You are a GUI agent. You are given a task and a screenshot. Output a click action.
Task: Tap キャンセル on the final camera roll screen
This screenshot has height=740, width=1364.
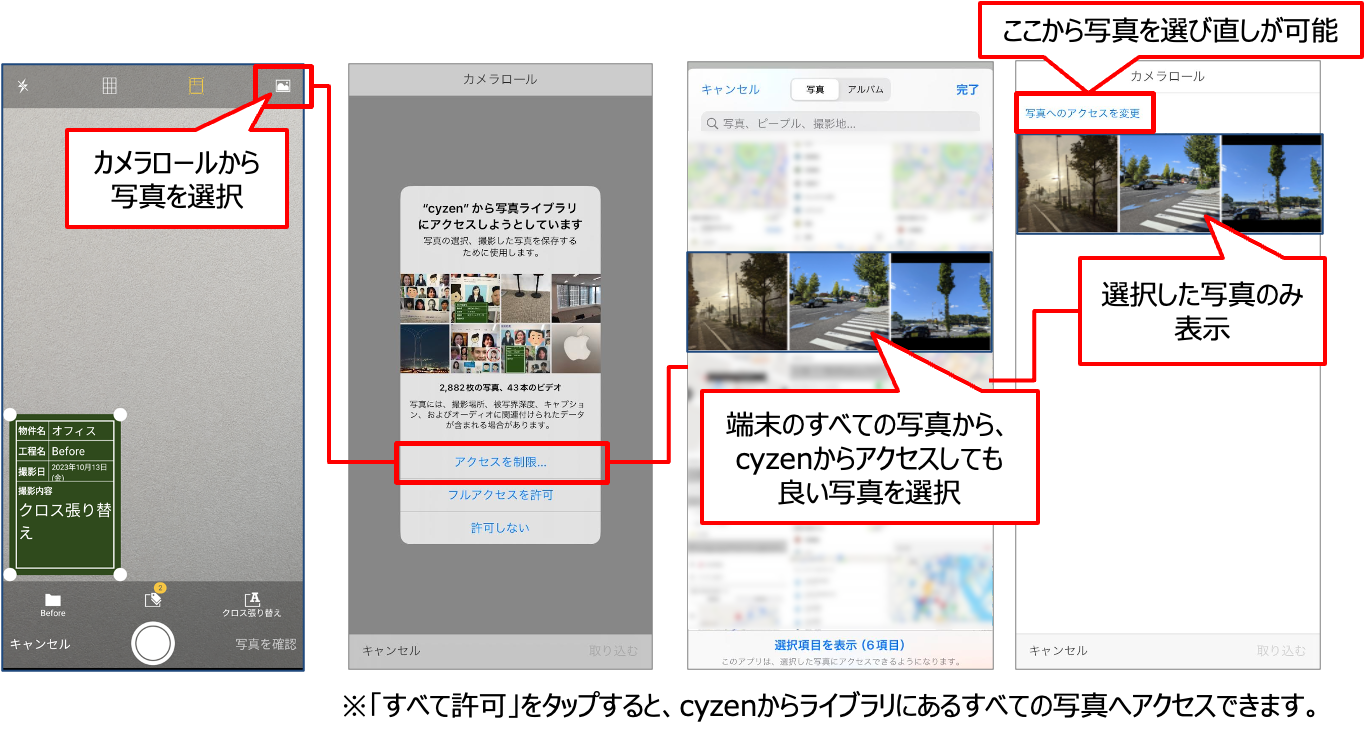pos(1058,650)
